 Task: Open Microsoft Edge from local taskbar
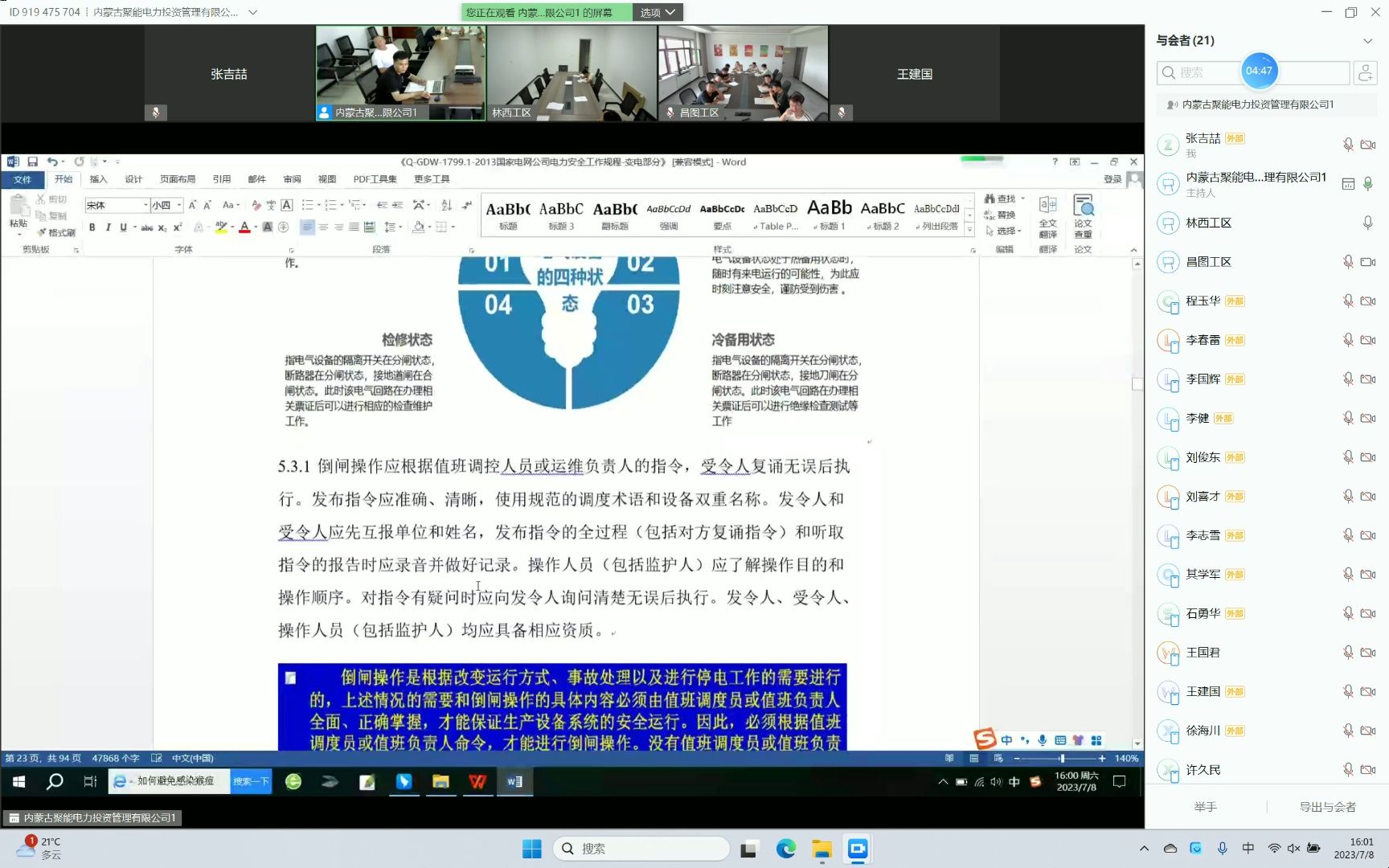(785, 849)
